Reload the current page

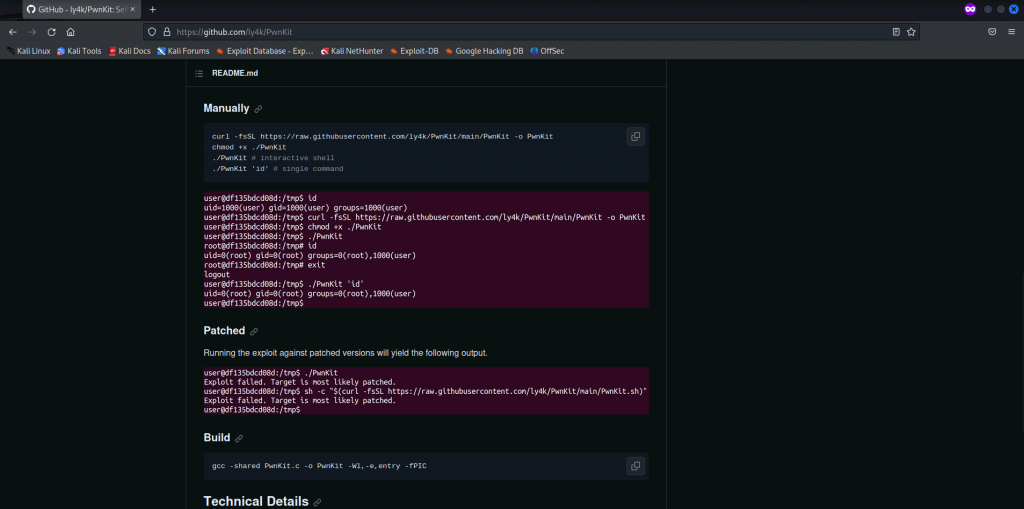click(x=52, y=31)
